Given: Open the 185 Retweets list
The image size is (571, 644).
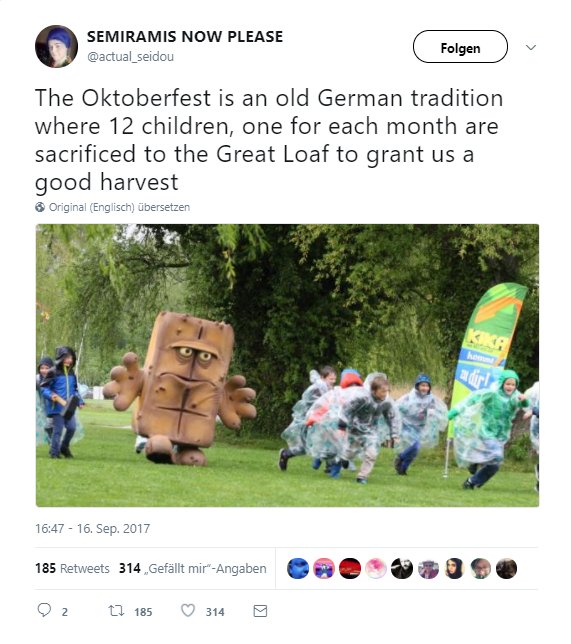Looking at the screenshot, I should tap(72, 568).
